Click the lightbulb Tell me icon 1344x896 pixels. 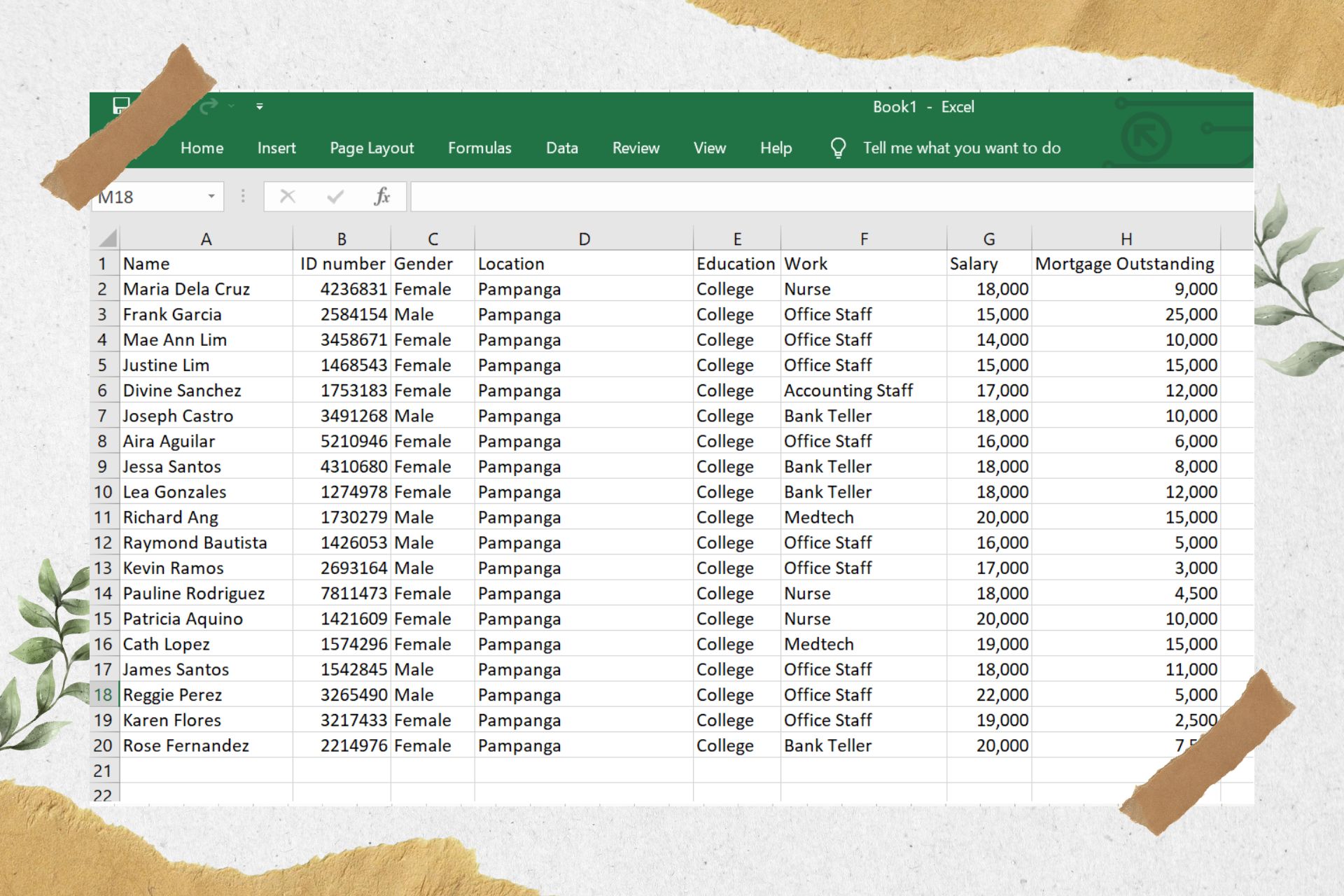(838, 148)
